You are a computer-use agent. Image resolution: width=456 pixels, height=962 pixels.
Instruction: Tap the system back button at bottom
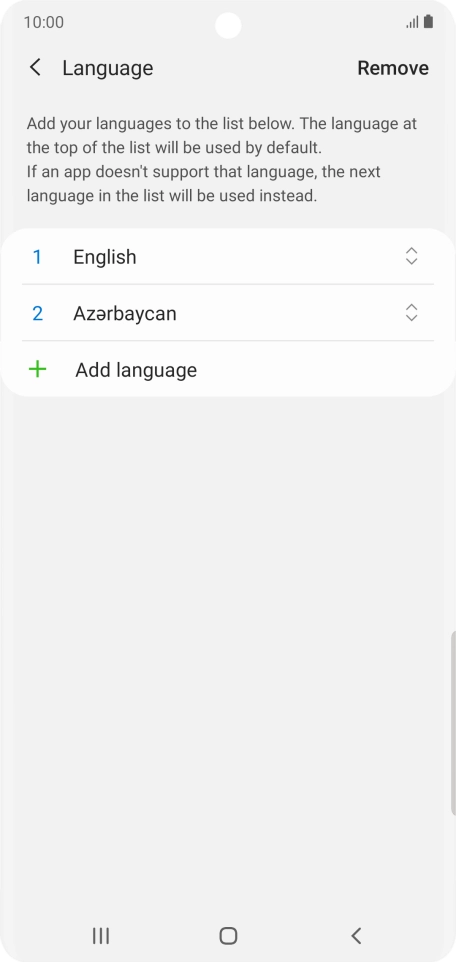coord(356,936)
